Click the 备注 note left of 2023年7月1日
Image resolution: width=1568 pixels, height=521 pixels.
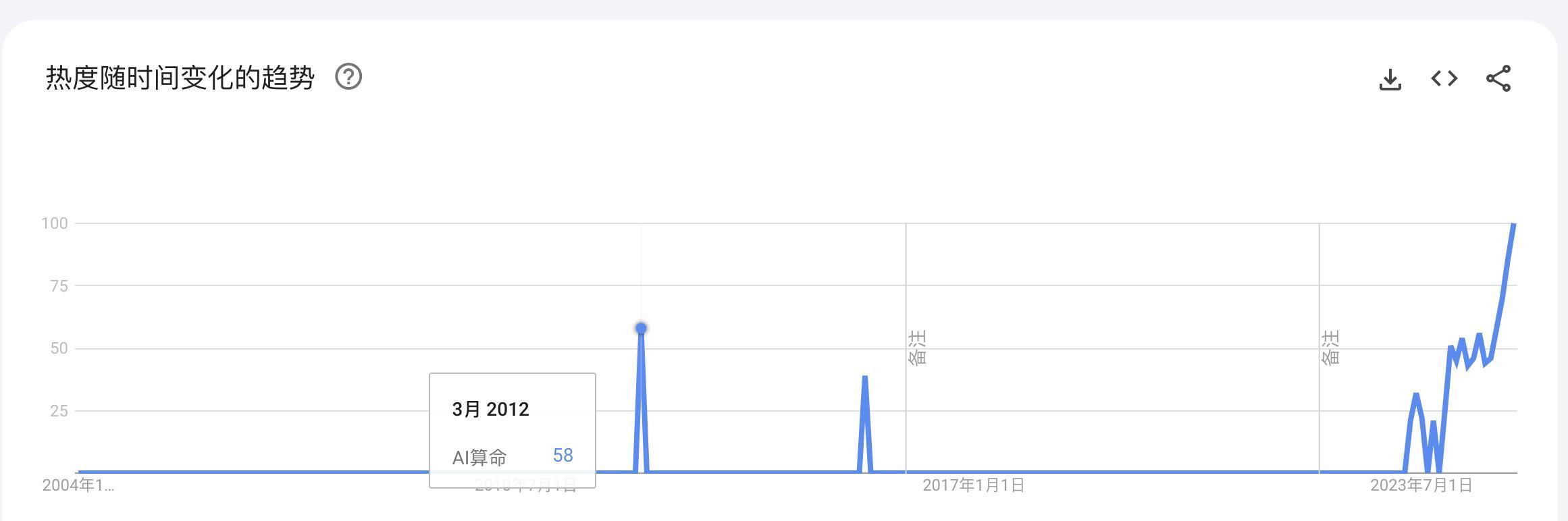[x=1330, y=348]
